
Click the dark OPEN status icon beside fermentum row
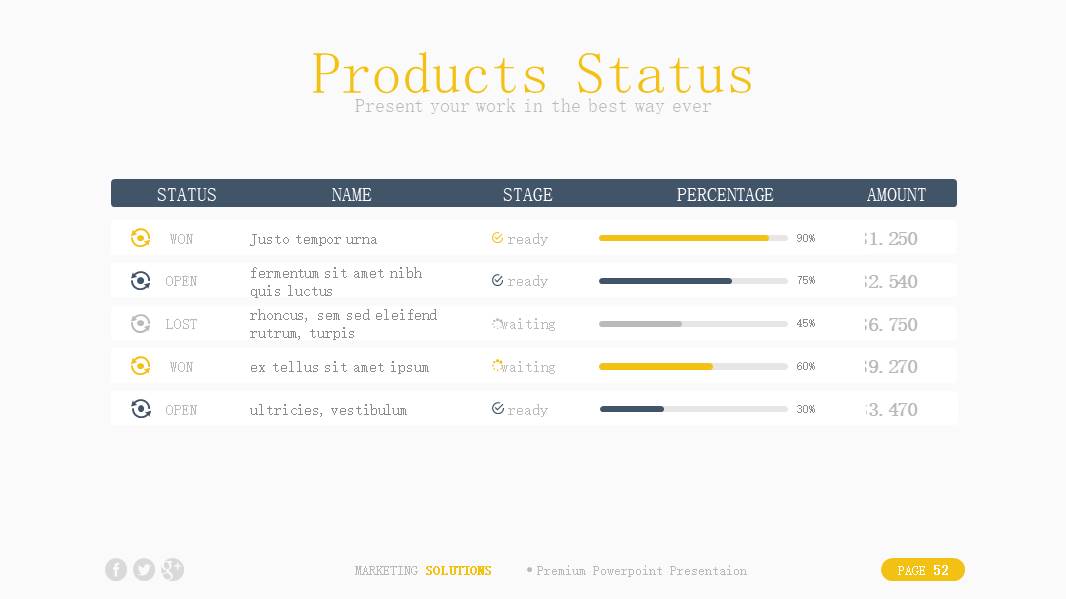click(x=141, y=281)
